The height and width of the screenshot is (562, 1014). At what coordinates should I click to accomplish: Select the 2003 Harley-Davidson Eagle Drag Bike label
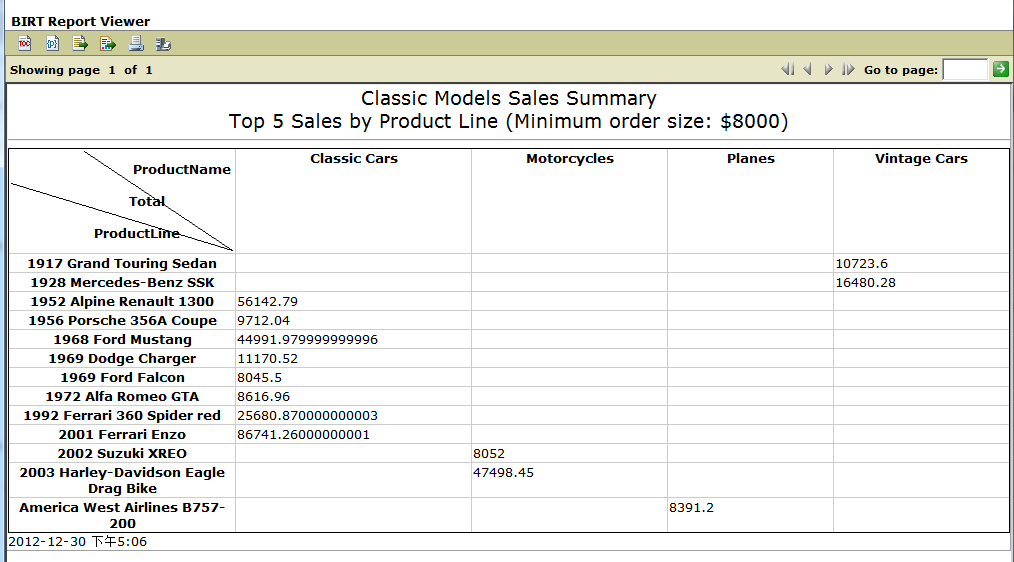pos(122,481)
